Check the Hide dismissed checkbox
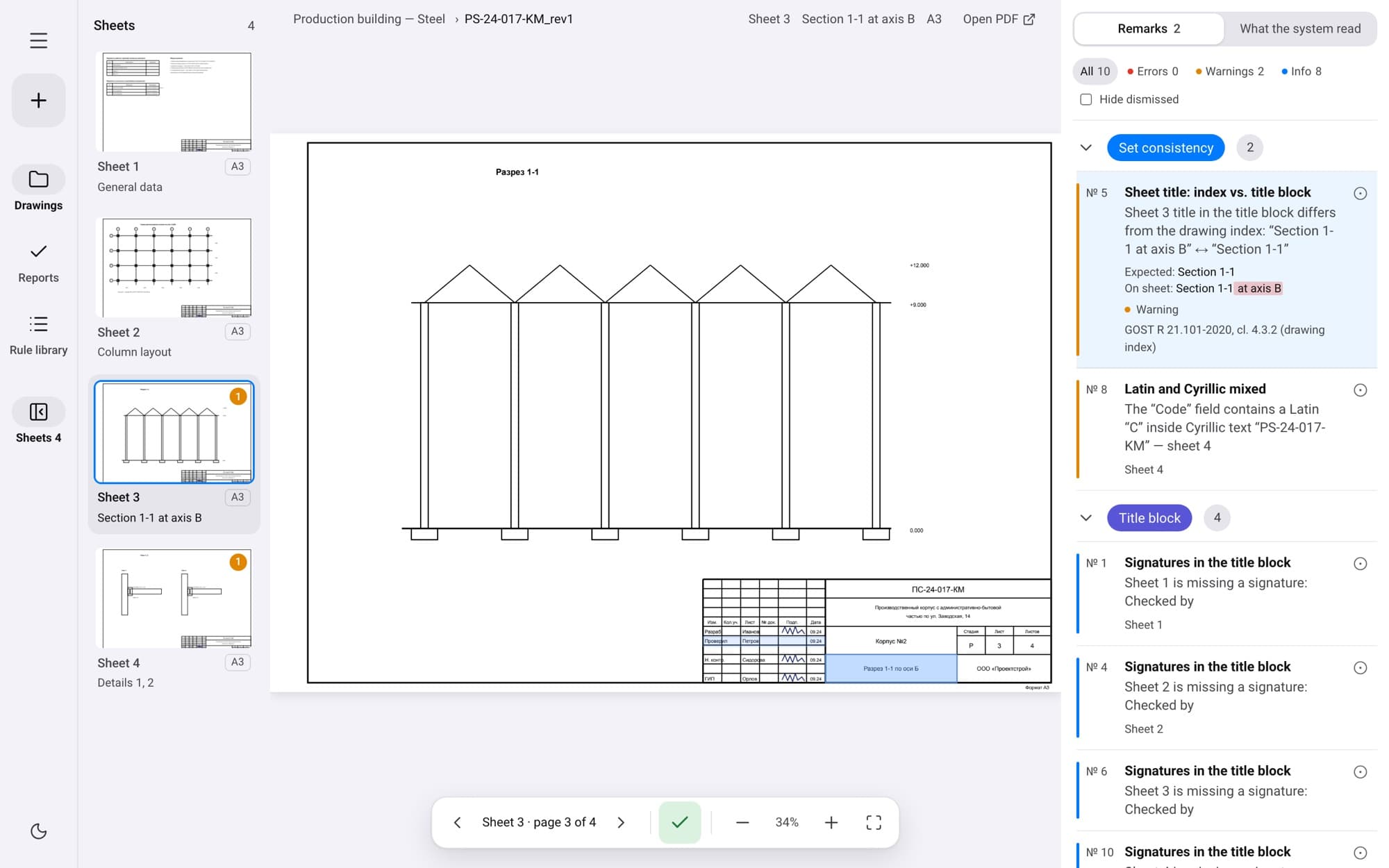The height and width of the screenshot is (868, 1389). (1086, 99)
